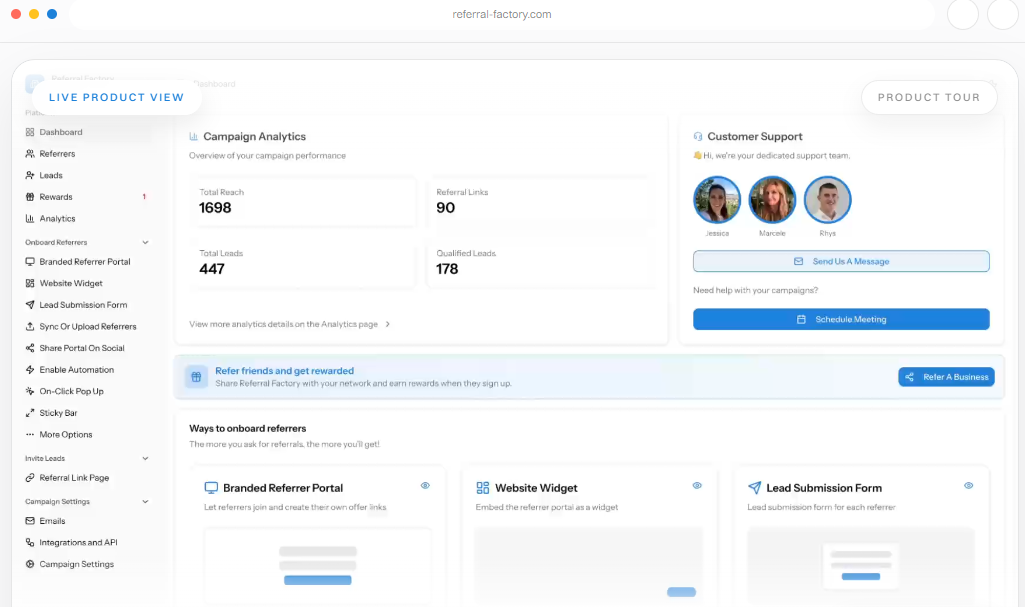Click the Lead Submission Form card paper-plane icon
Image resolution: width=1025 pixels, height=607 pixels.
pyautogui.click(x=754, y=487)
